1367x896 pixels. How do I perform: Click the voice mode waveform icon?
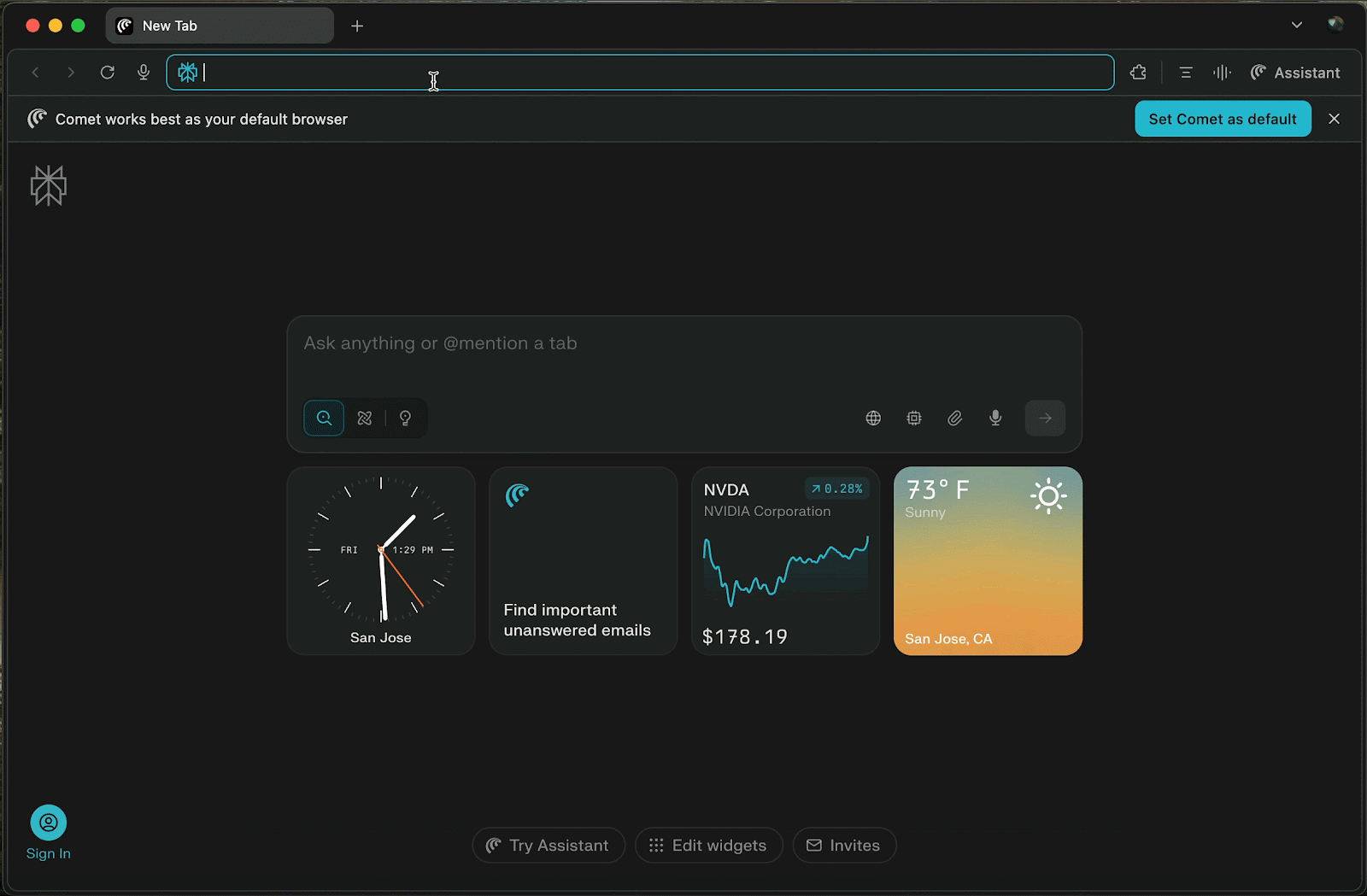point(1222,73)
